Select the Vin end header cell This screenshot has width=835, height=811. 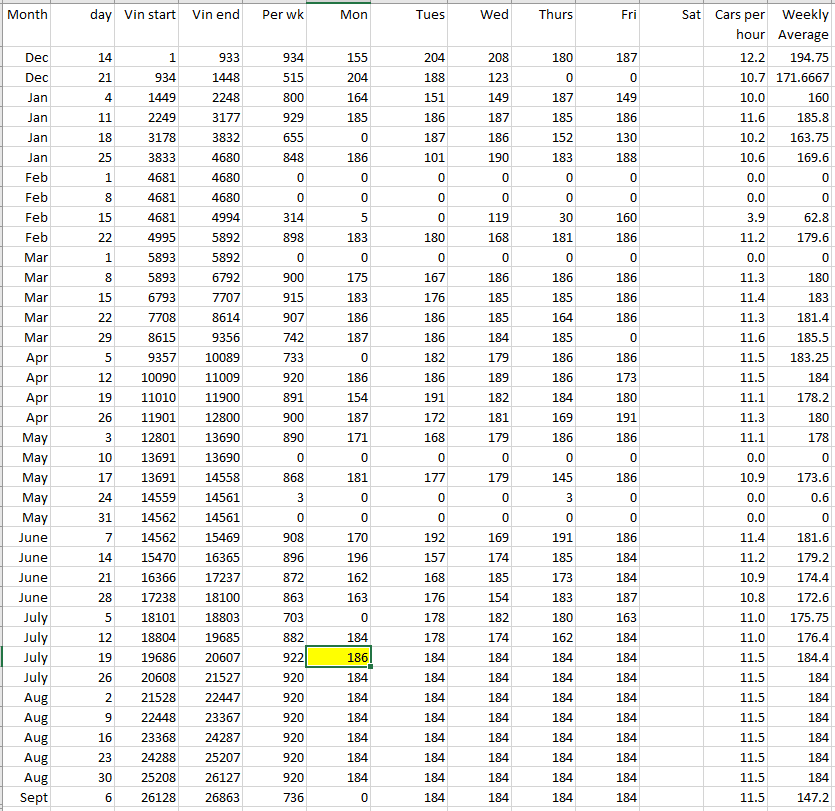(215, 15)
